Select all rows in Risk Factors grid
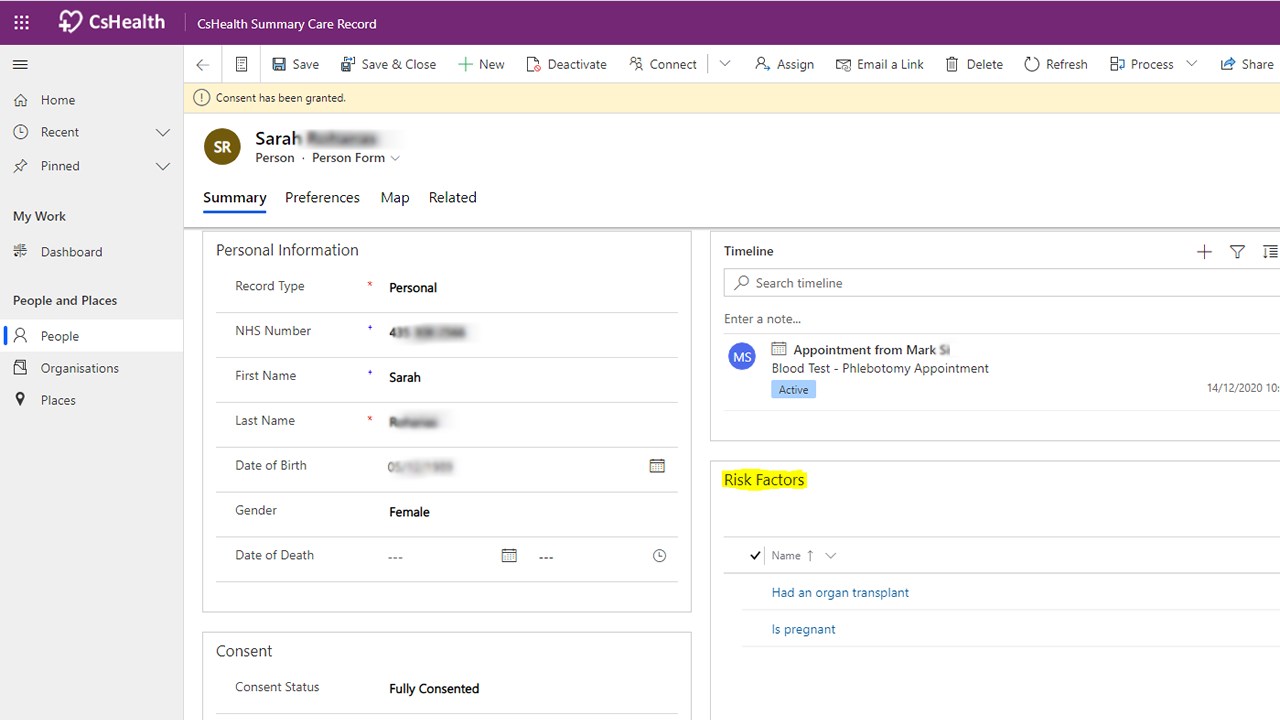1280x720 pixels. tap(756, 556)
